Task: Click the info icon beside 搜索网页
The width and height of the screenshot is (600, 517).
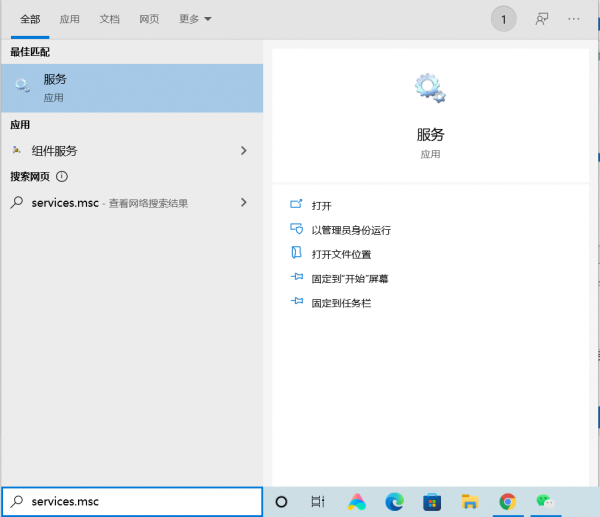Action: pos(62,176)
